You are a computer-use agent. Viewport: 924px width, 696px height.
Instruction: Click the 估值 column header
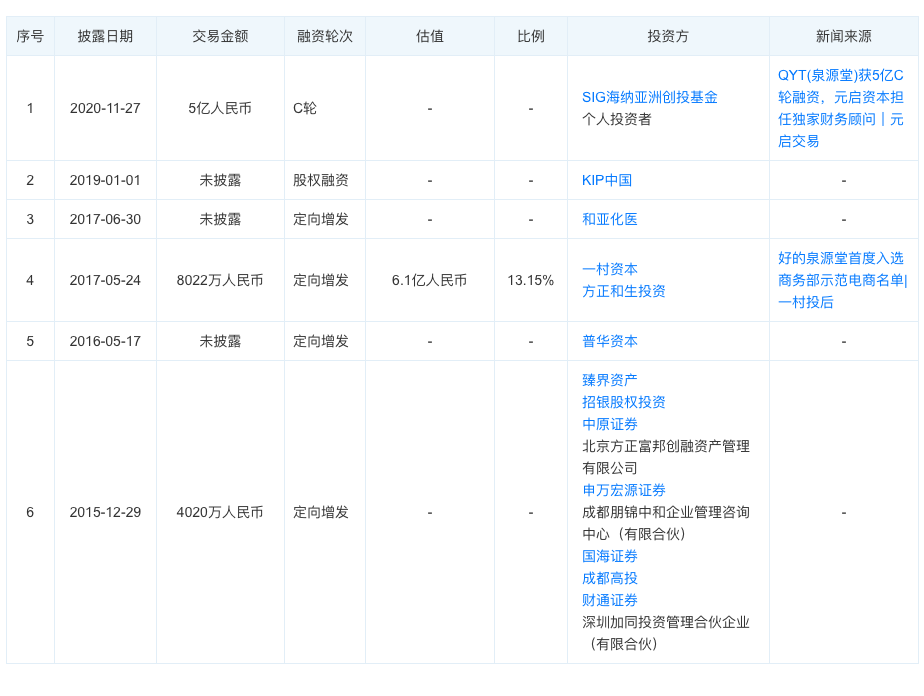(430, 37)
